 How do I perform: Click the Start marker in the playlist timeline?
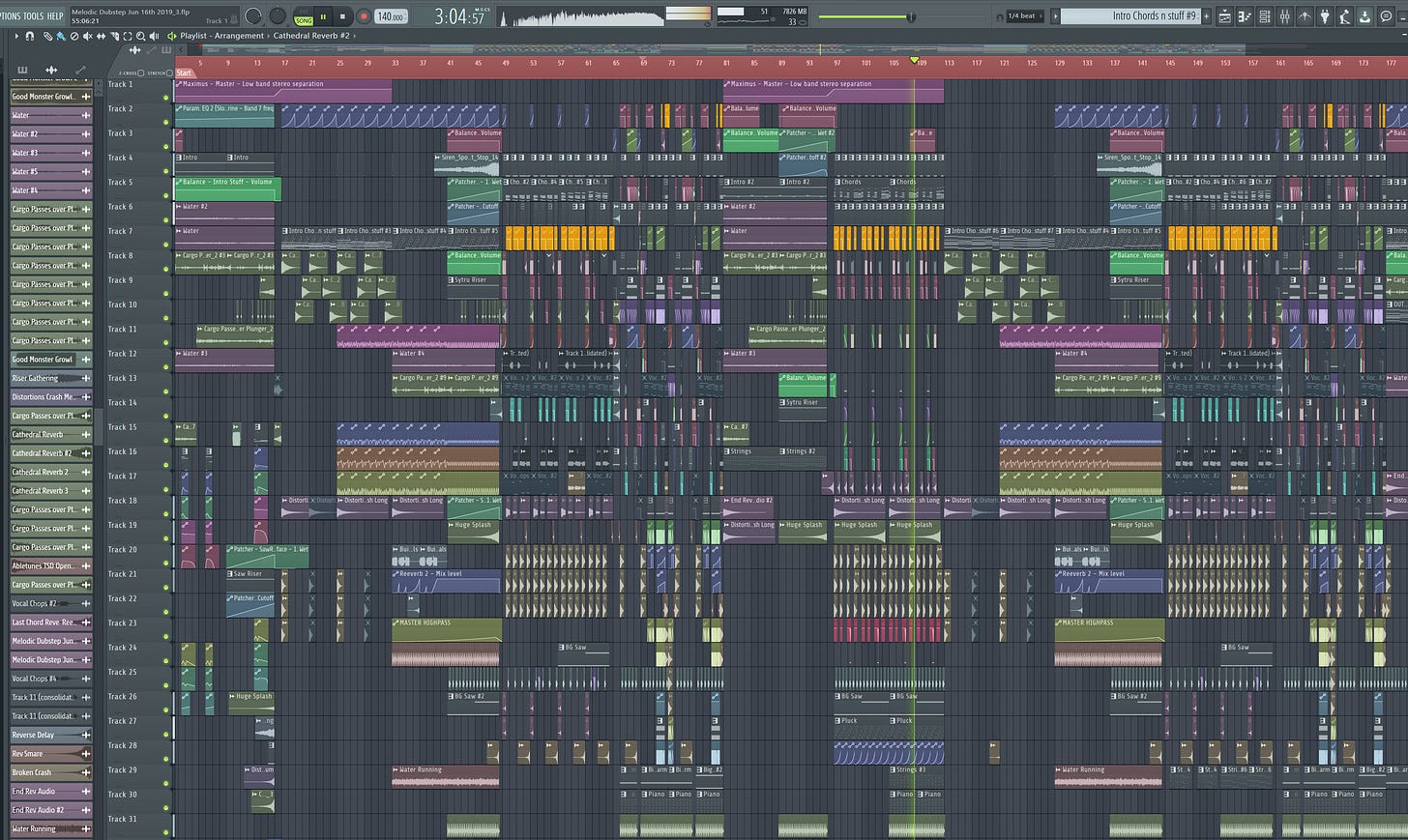click(184, 72)
